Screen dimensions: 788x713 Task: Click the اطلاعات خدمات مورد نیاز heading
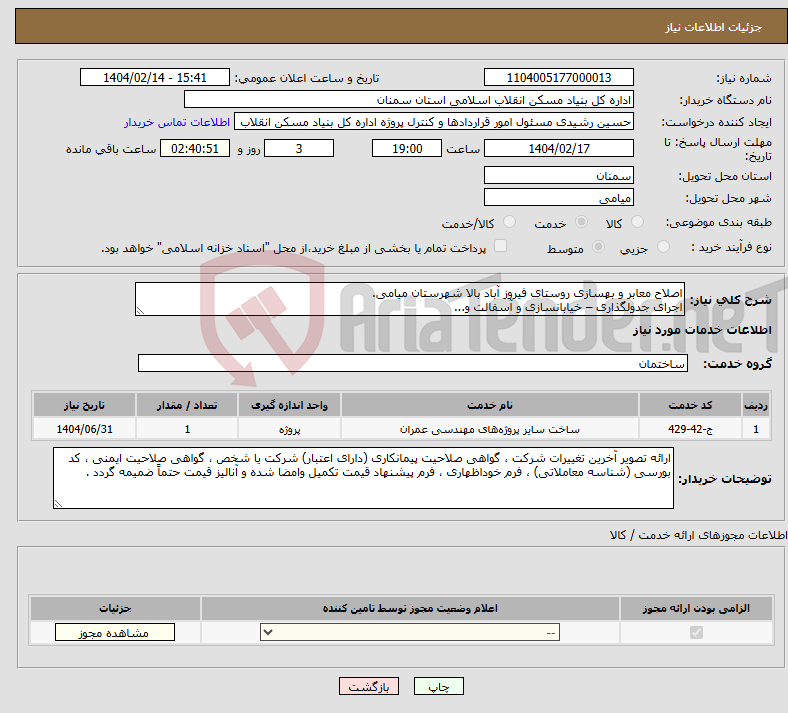[x=702, y=330]
